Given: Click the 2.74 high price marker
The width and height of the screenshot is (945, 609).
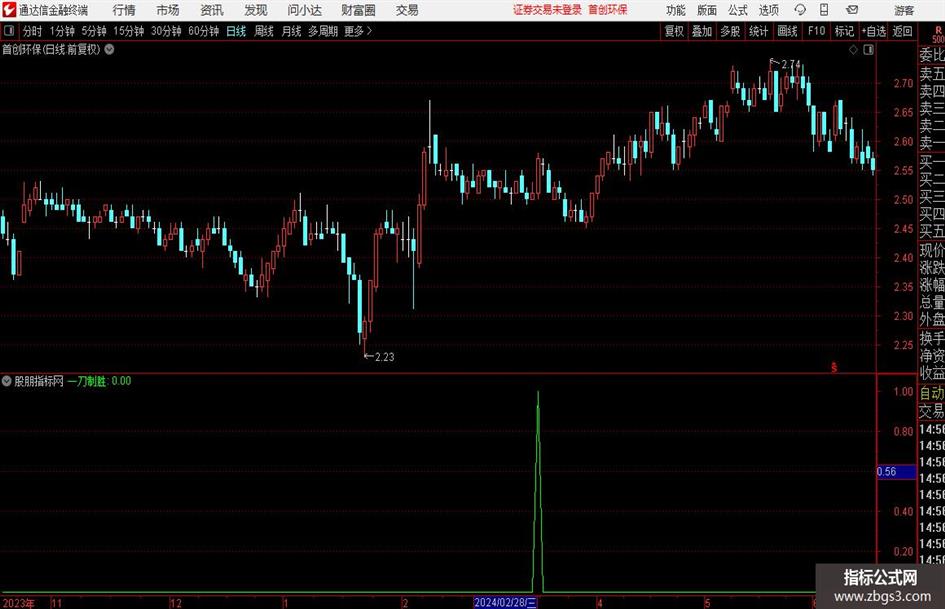Looking at the screenshot, I should [791, 65].
